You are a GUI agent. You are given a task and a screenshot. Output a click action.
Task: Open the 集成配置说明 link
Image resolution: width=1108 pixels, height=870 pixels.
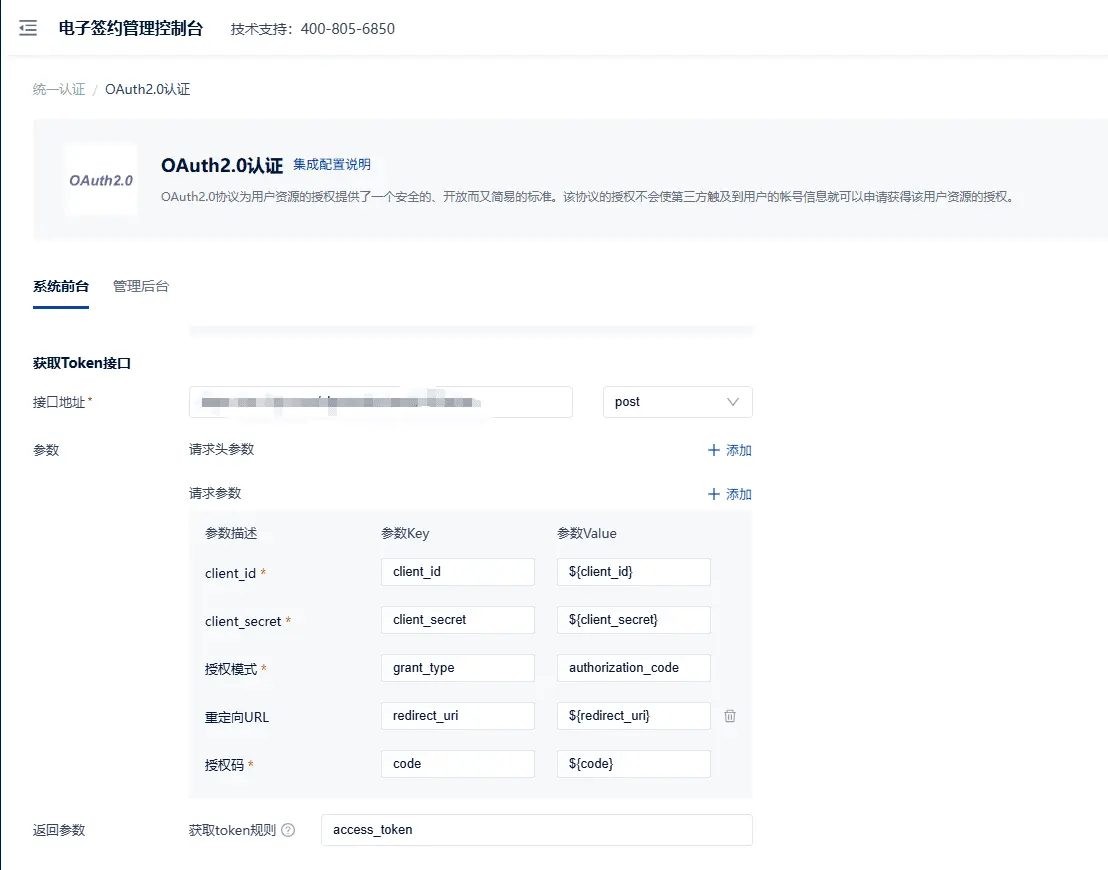(332, 164)
